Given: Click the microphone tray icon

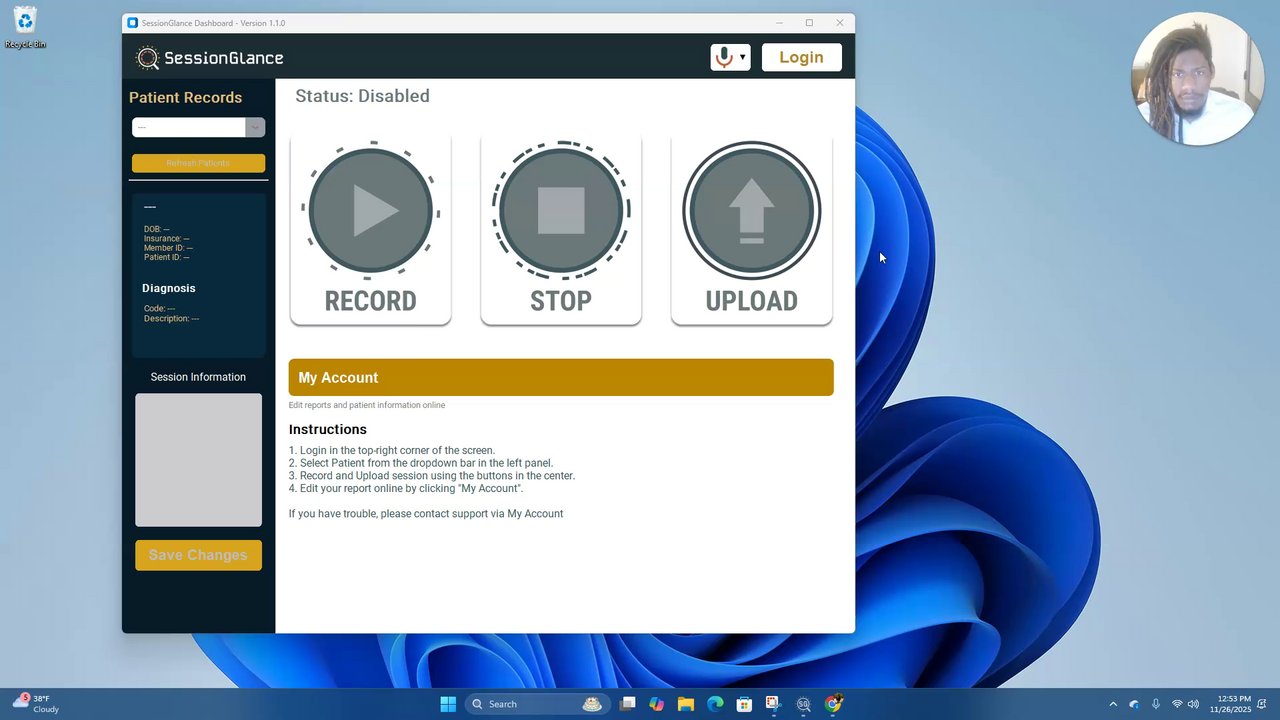Looking at the screenshot, I should (x=1156, y=704).
